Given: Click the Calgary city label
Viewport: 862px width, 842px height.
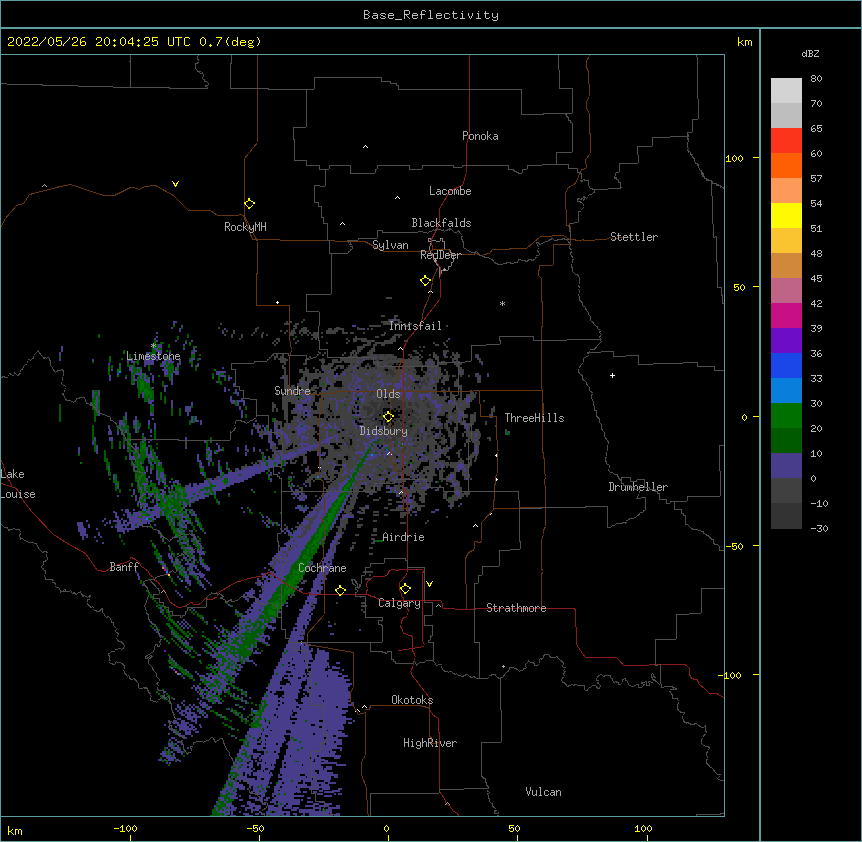Looking at the screenshot, I should coord(400,603).
